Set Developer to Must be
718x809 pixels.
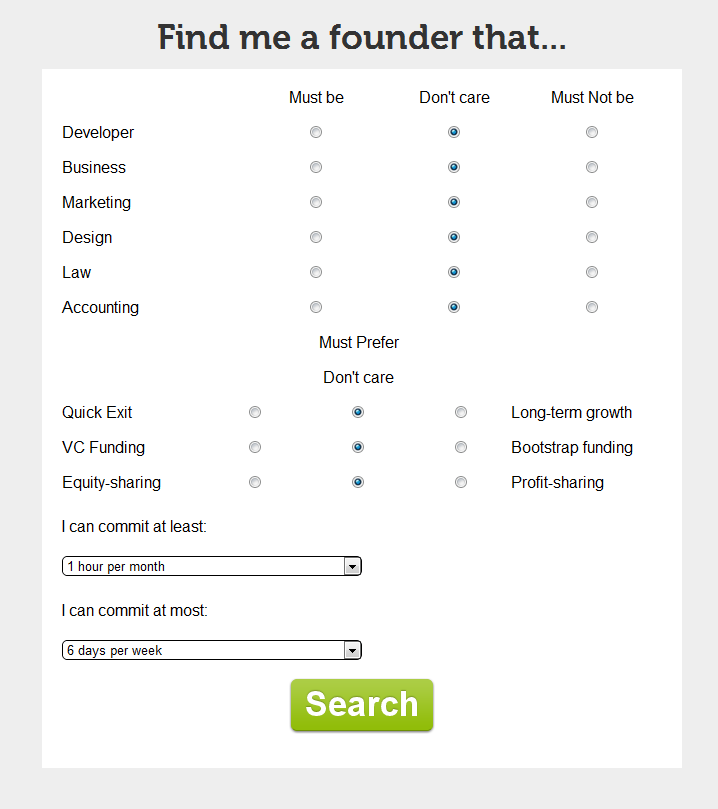(x=316, y=132)
